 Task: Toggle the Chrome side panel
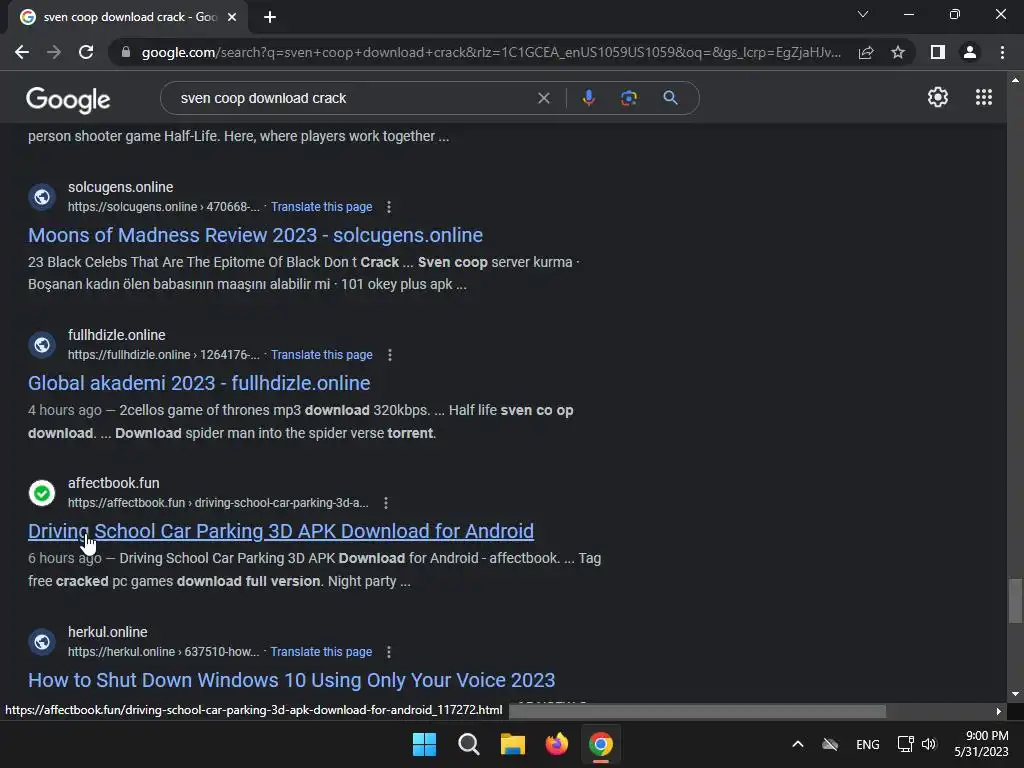[938, 52]
